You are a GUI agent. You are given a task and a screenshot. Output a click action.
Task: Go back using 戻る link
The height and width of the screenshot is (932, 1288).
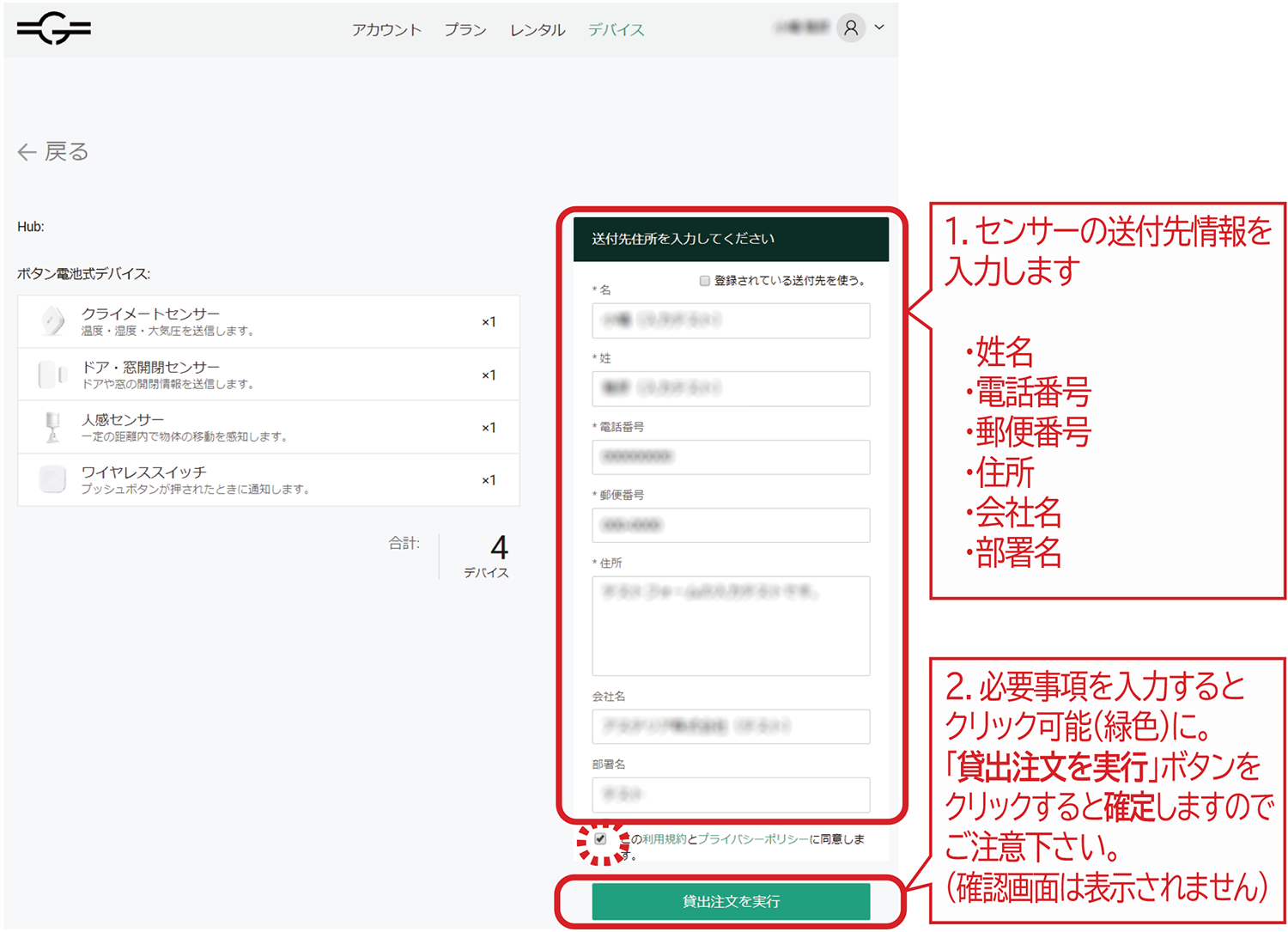click(x=53, y=152)
